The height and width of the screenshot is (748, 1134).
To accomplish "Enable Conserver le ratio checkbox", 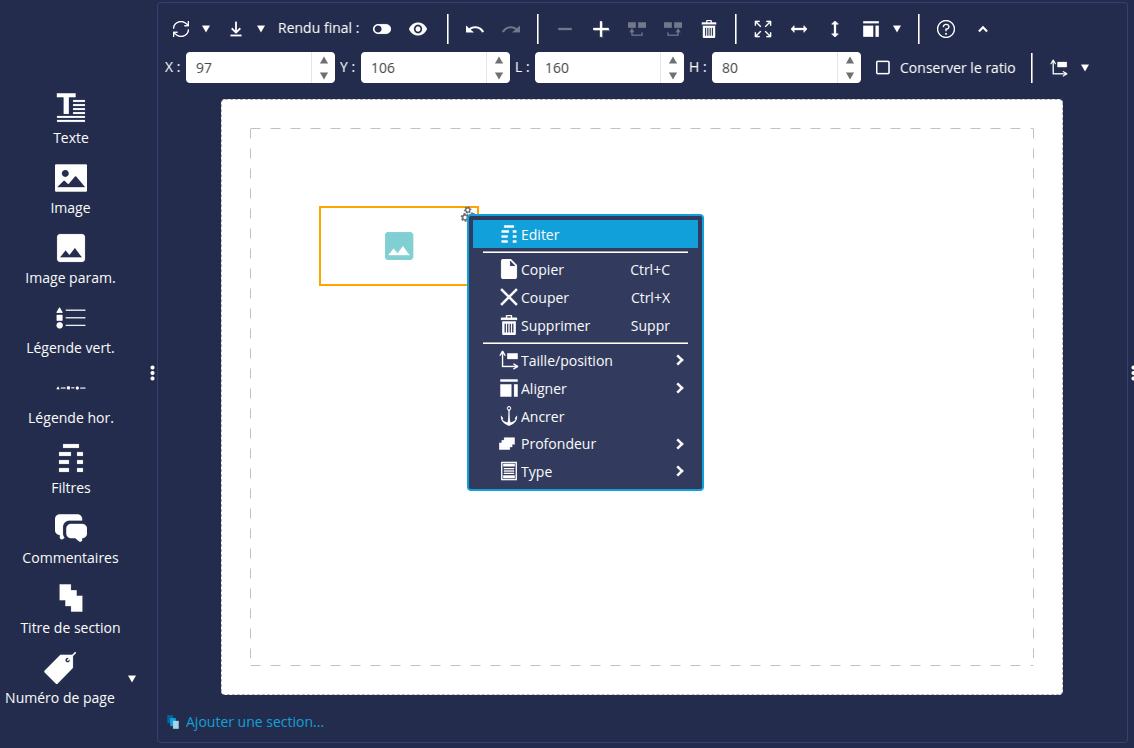I will (883, 68).
